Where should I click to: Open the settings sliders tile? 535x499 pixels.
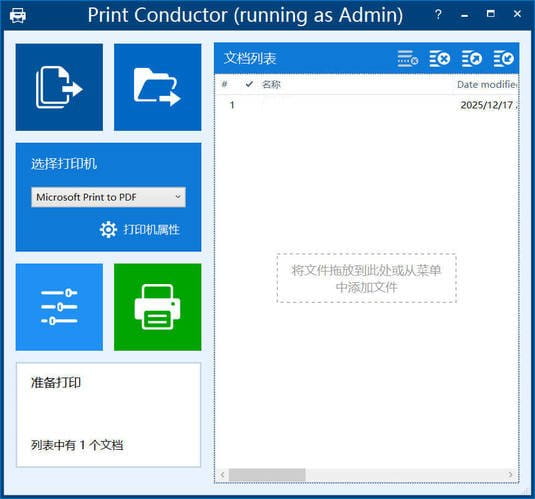pos(59,307)
